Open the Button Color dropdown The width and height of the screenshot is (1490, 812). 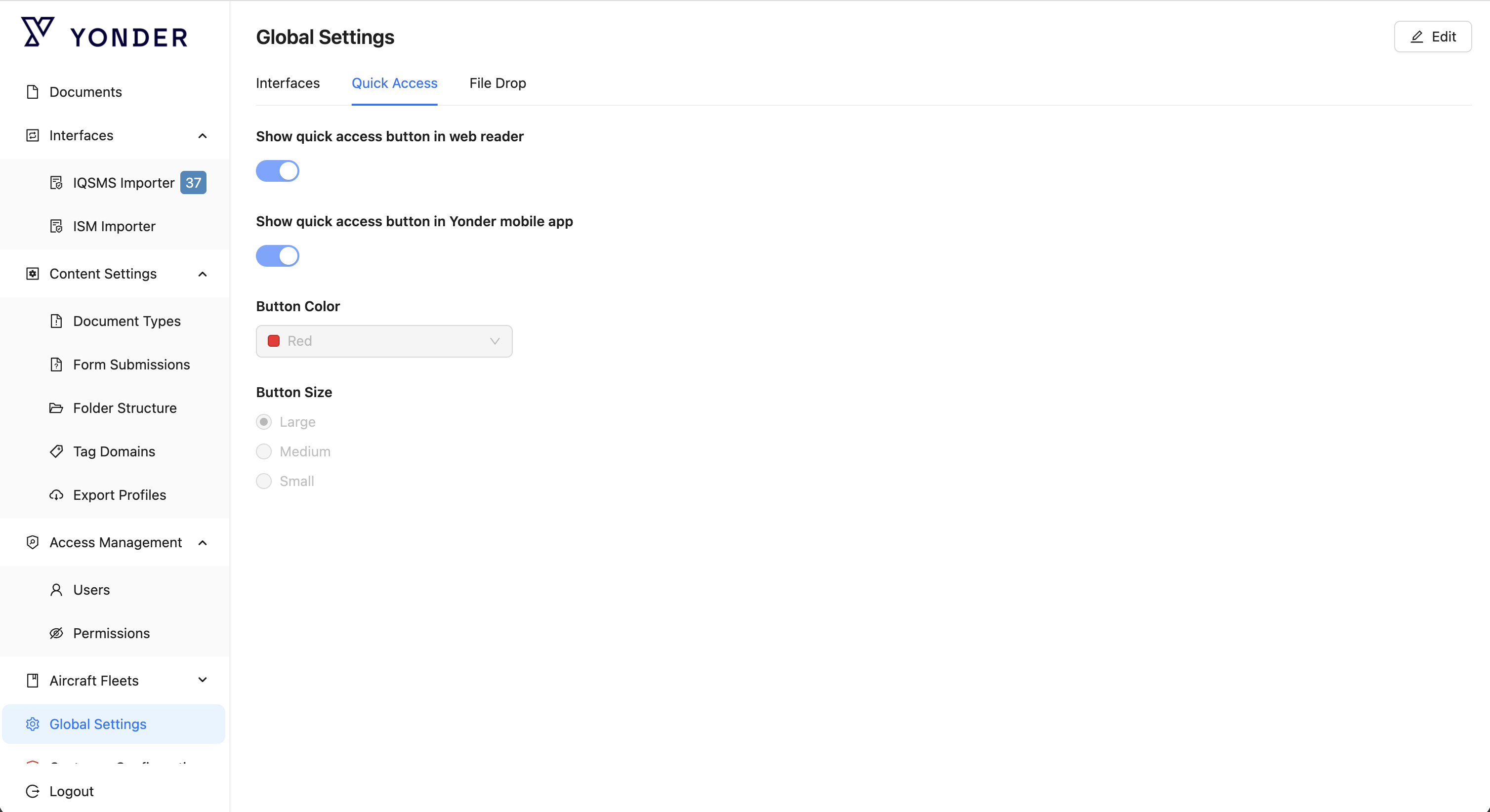(384, 341)
